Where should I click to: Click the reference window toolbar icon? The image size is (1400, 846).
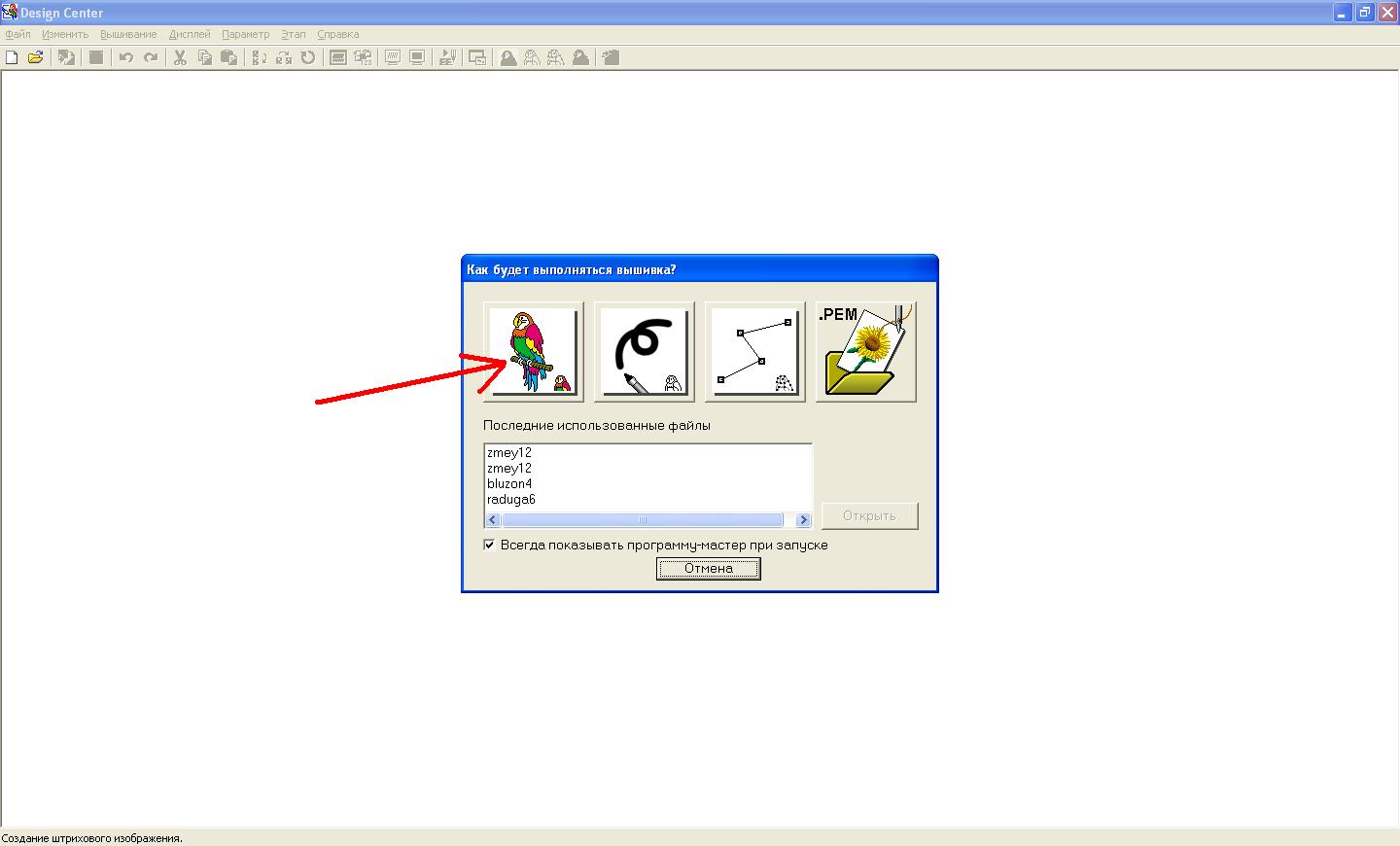click(477, 57)
